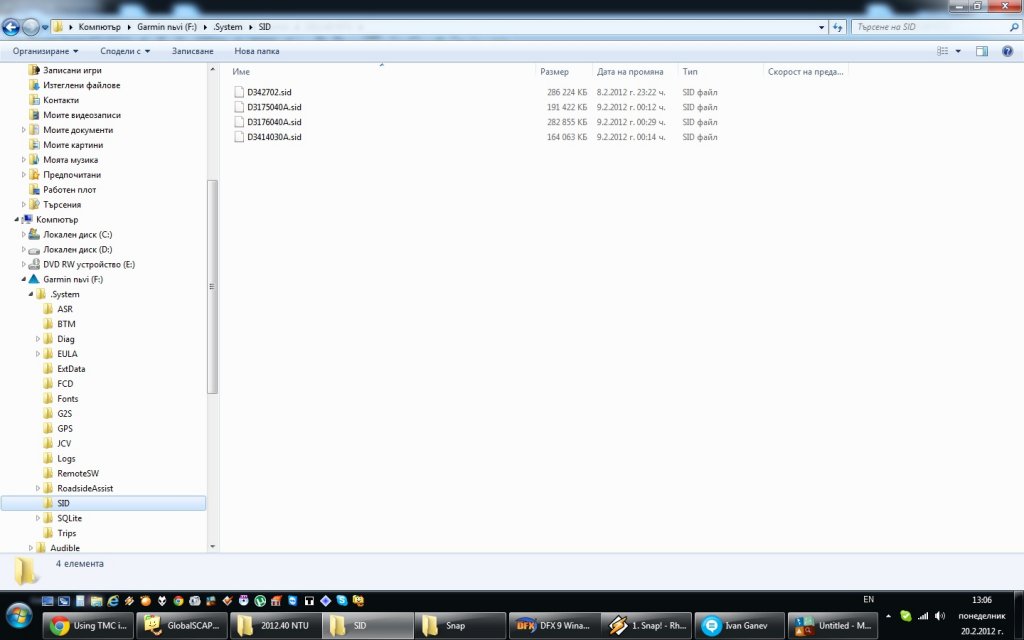
Task: Click the Компютър breadcrumb in the address bar
Action: (99, 27)
